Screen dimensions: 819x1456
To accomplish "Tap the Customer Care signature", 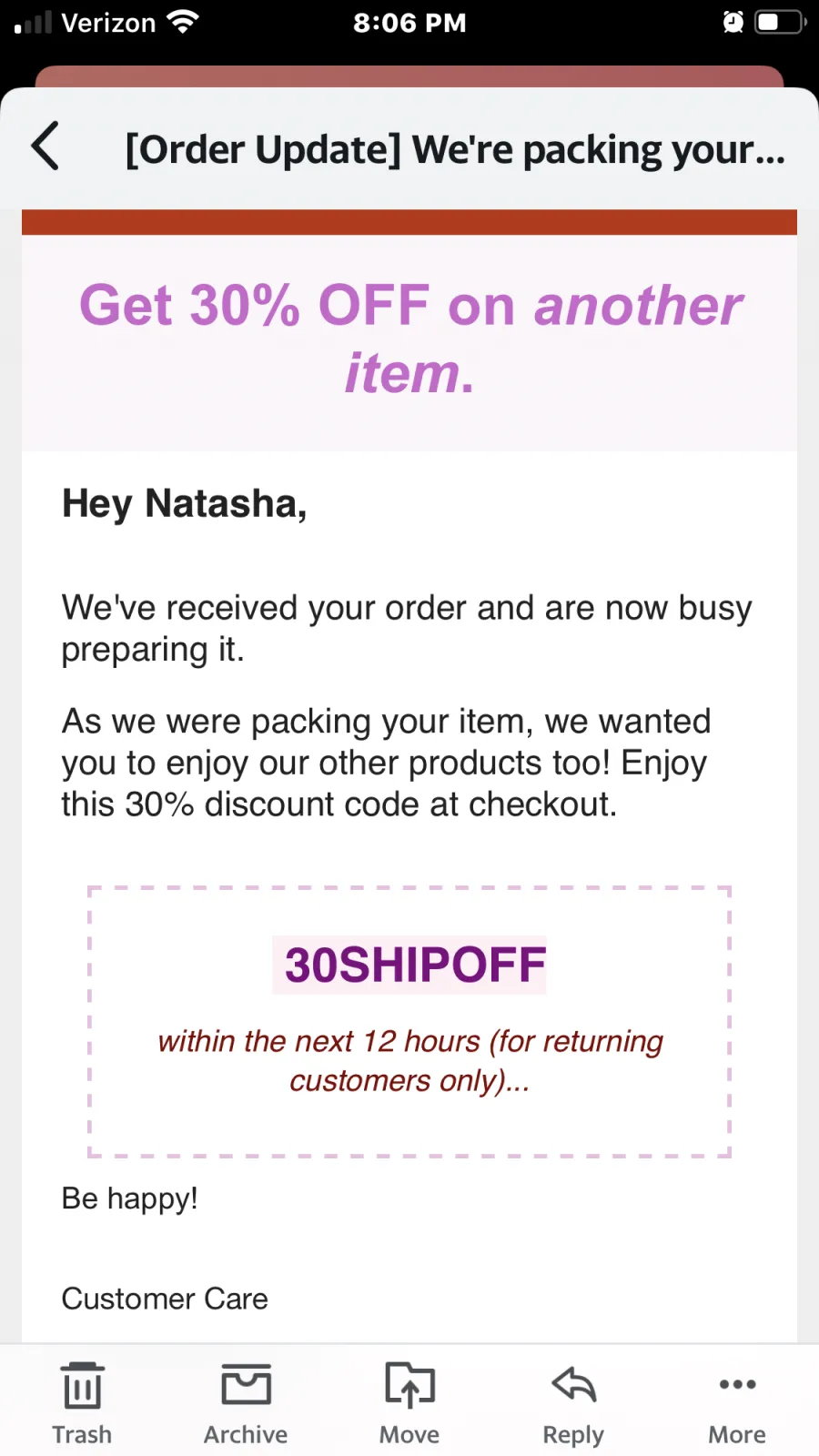I will tap(165, 1299).
